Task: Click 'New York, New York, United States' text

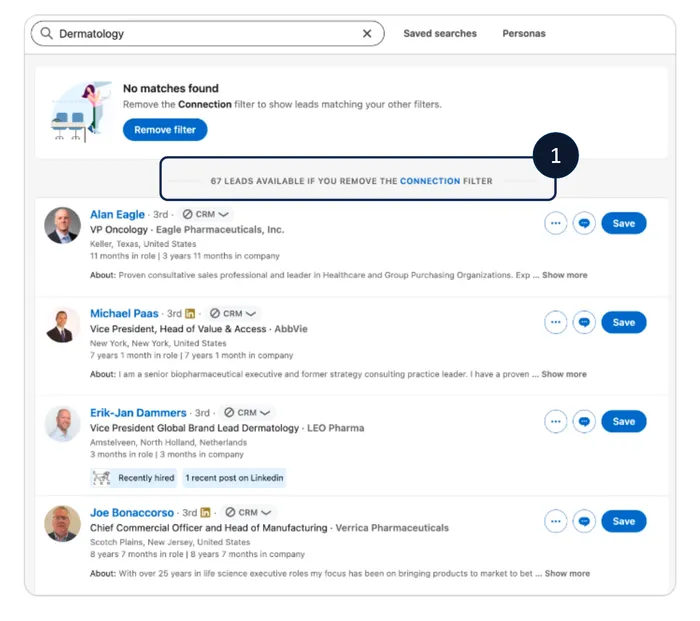Action: pyautogui.click(x=158, y=343)
